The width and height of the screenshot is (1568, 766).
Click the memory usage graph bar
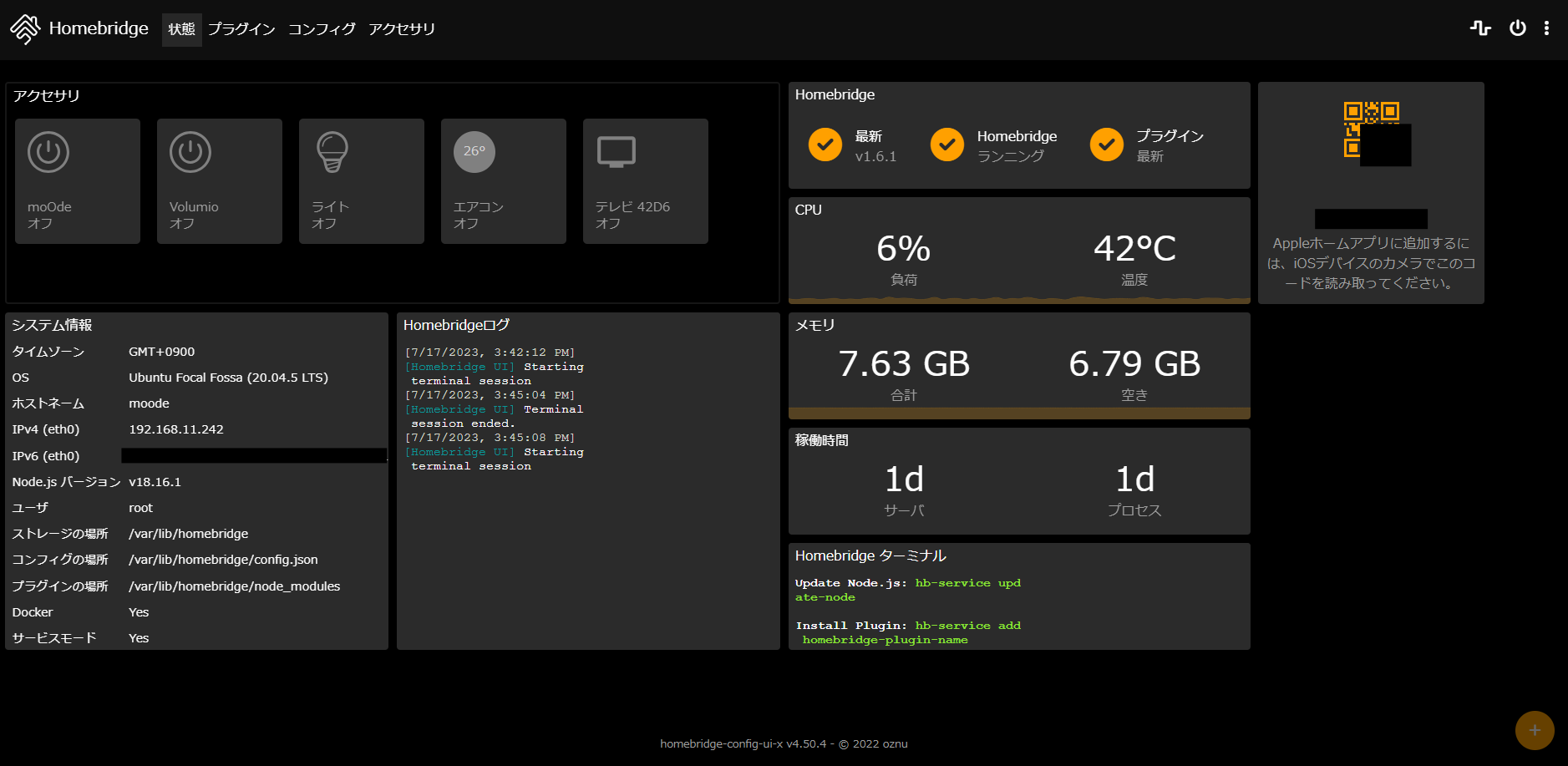1019,413
